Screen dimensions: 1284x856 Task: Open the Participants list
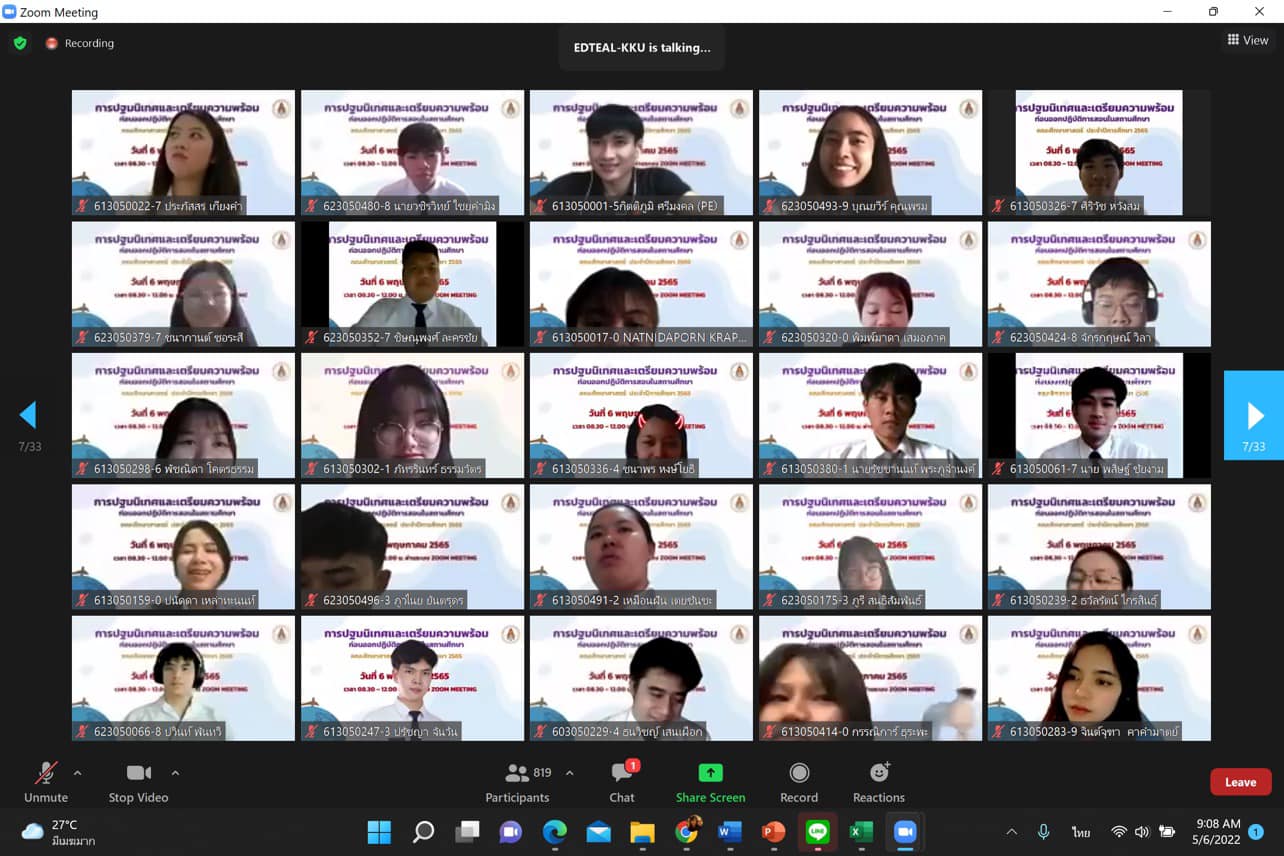517,782
